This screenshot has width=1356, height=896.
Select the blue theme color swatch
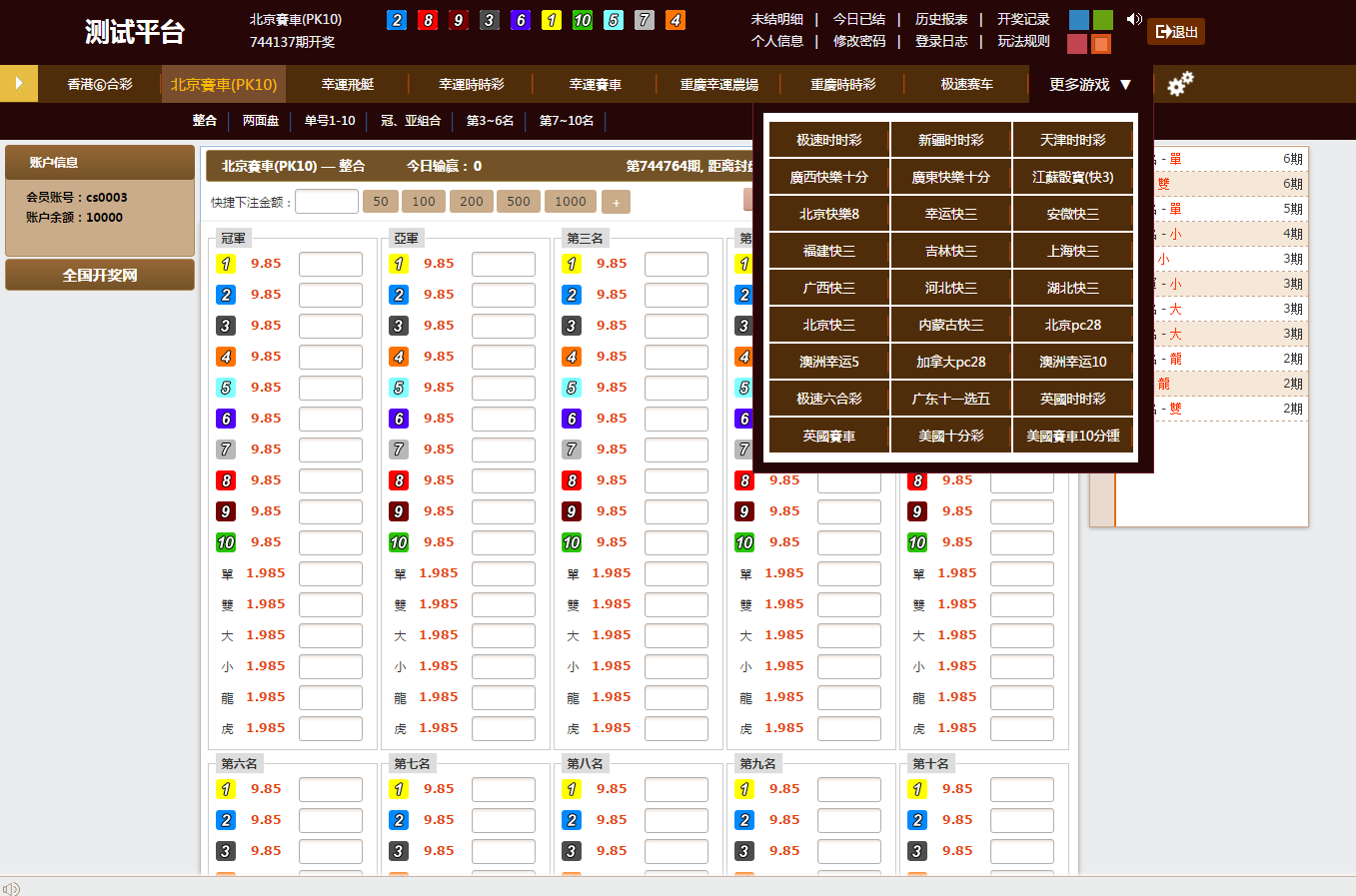coord(1078,20)
